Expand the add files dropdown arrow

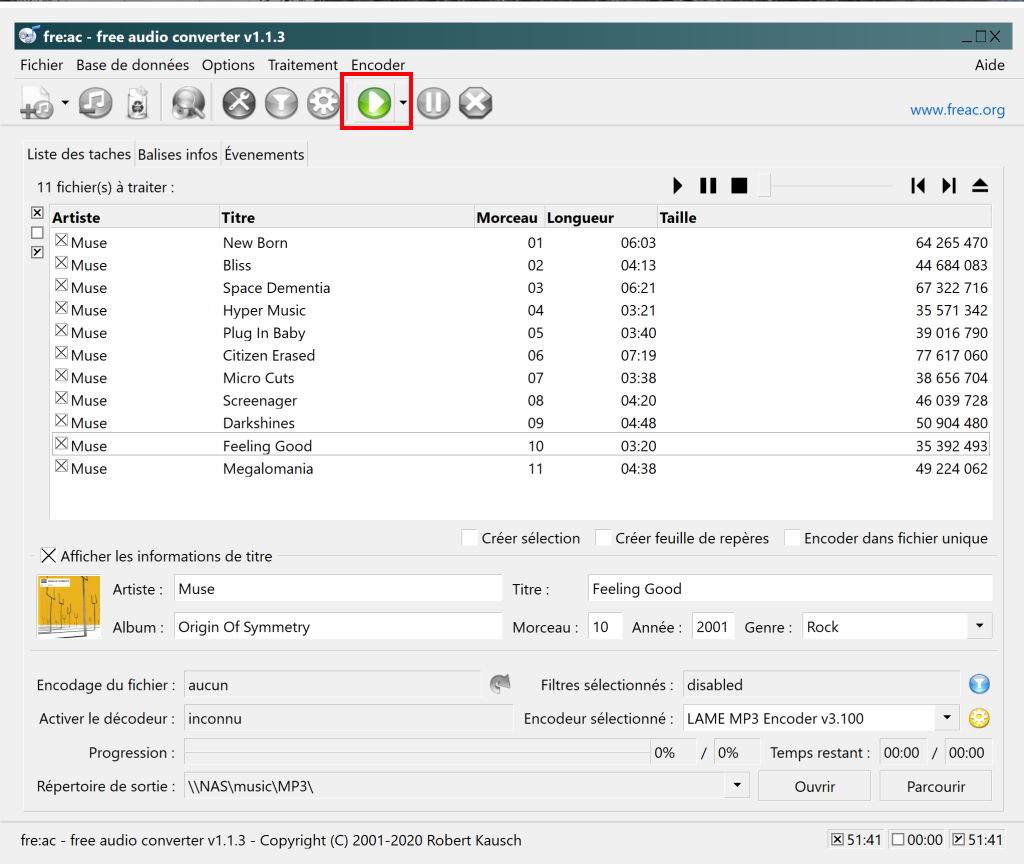pyautogui.click(x=65, y=103)
